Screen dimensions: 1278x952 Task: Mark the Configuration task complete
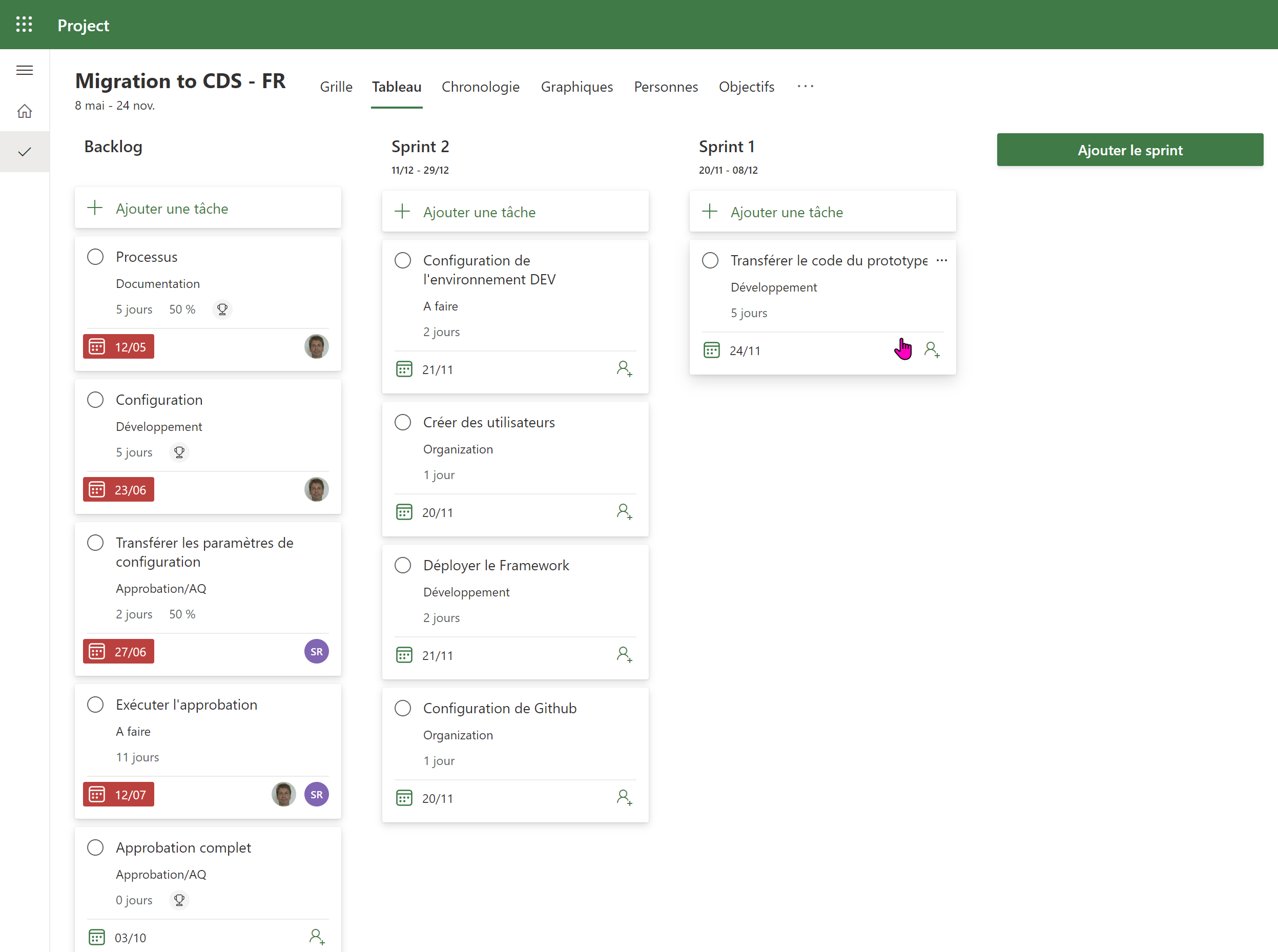96,399
